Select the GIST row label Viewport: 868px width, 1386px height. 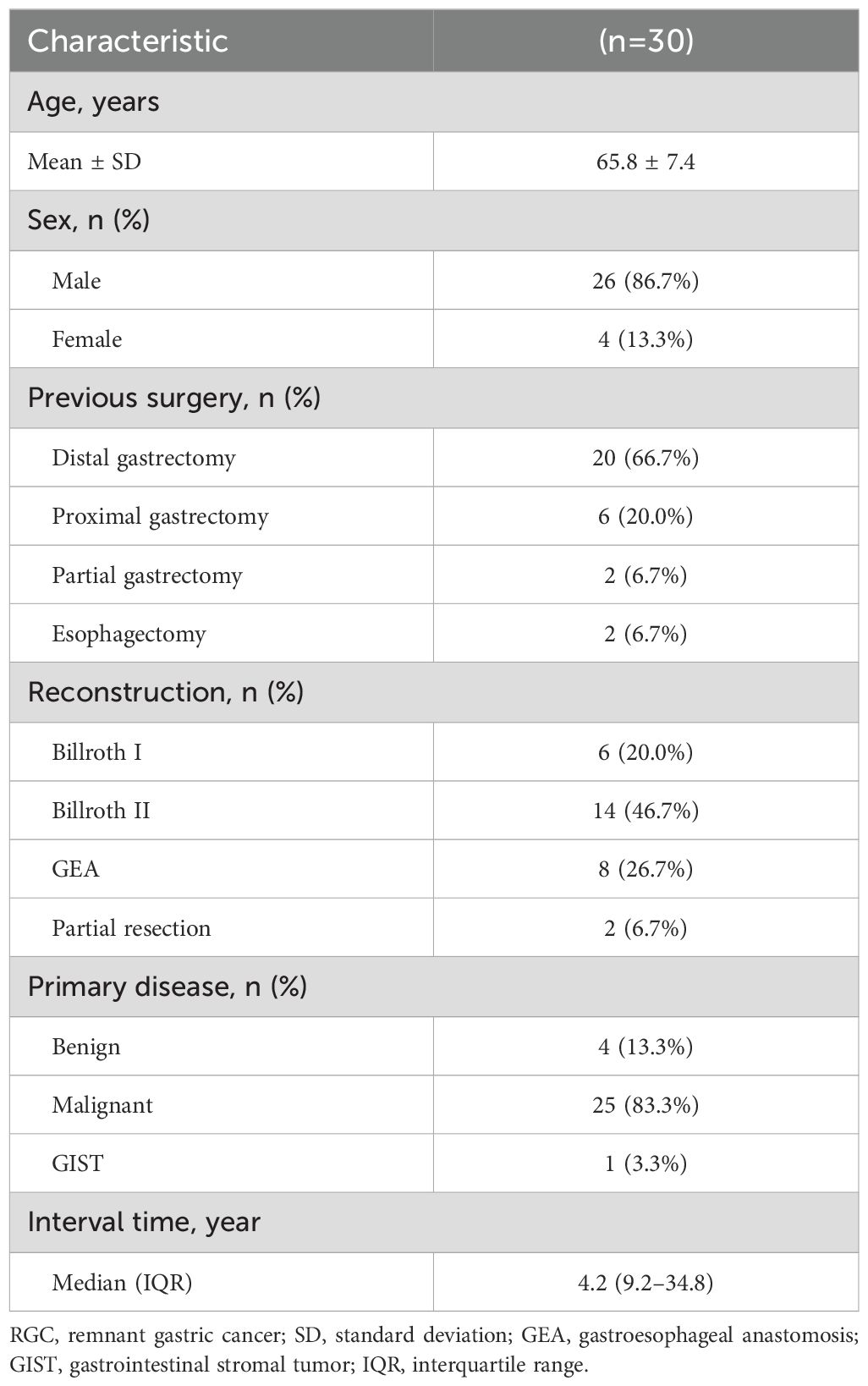tap(77, 1163)
